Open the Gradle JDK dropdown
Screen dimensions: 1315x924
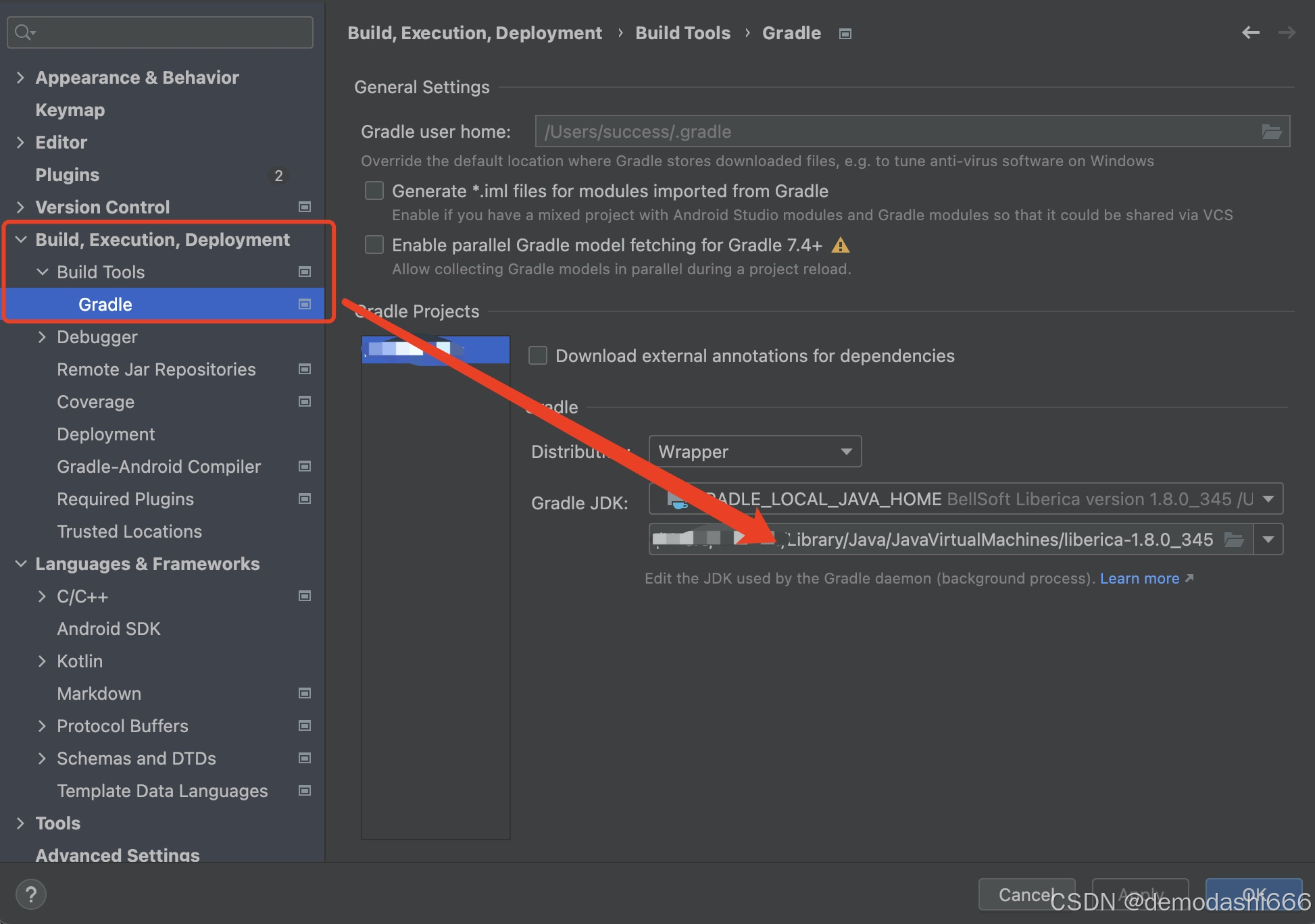coord(1268,499)
